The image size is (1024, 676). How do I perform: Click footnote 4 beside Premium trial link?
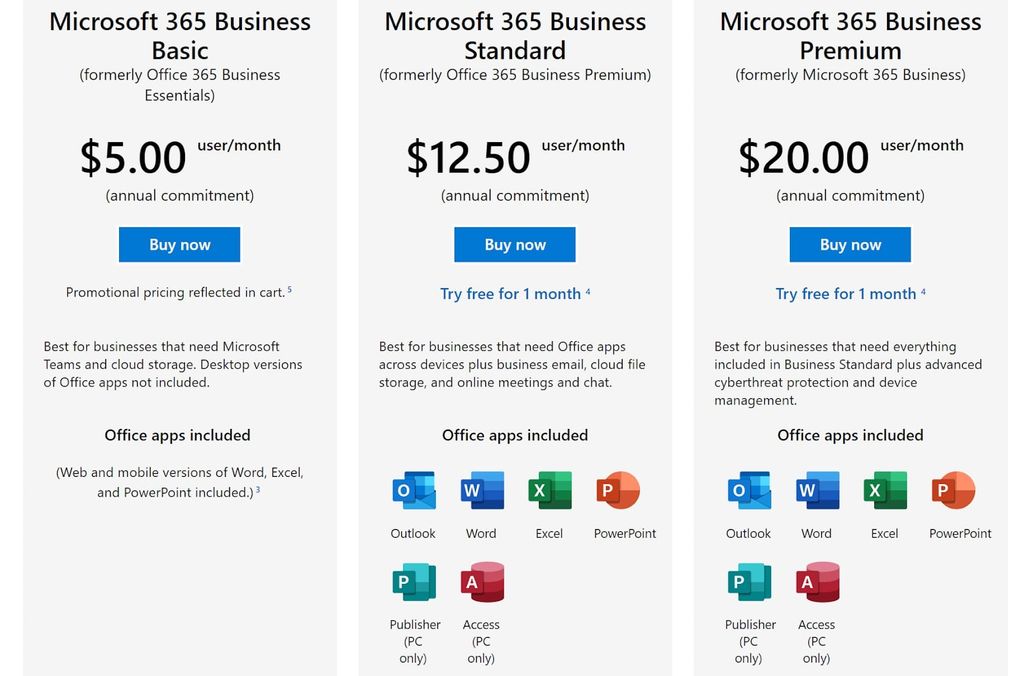coord(924,291)
